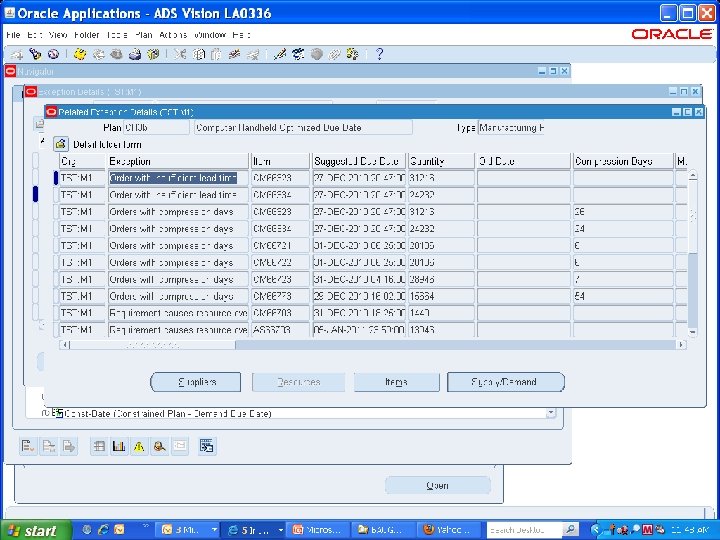Screen dimensions: 720x540
Task: Open the Windows start menu
Action: [x=35, y=530]
